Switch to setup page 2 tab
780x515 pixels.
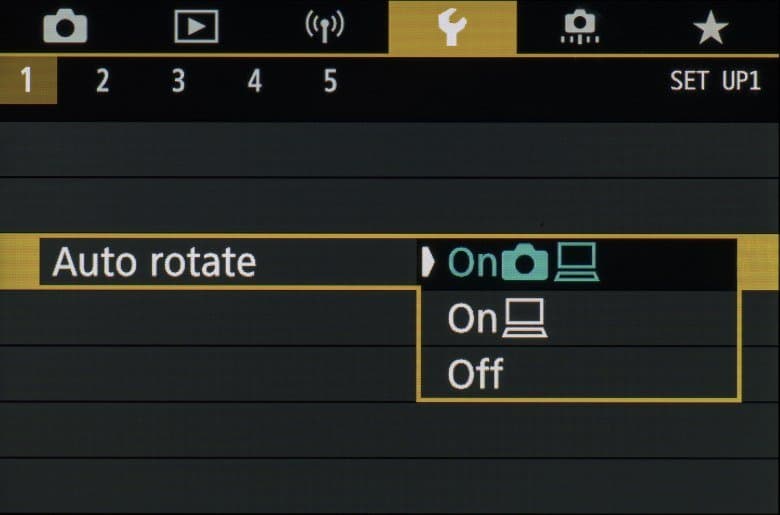click(x=102, y=81)
